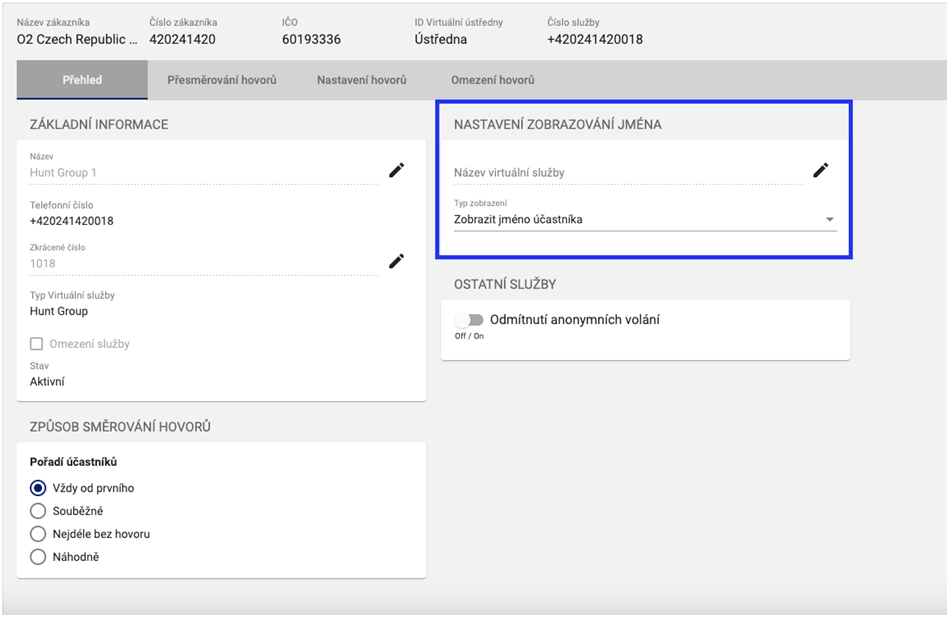Click the Název field with Hunt Group 1
Image resolution: width=949 pixels, height=617 pixels.
200,173
